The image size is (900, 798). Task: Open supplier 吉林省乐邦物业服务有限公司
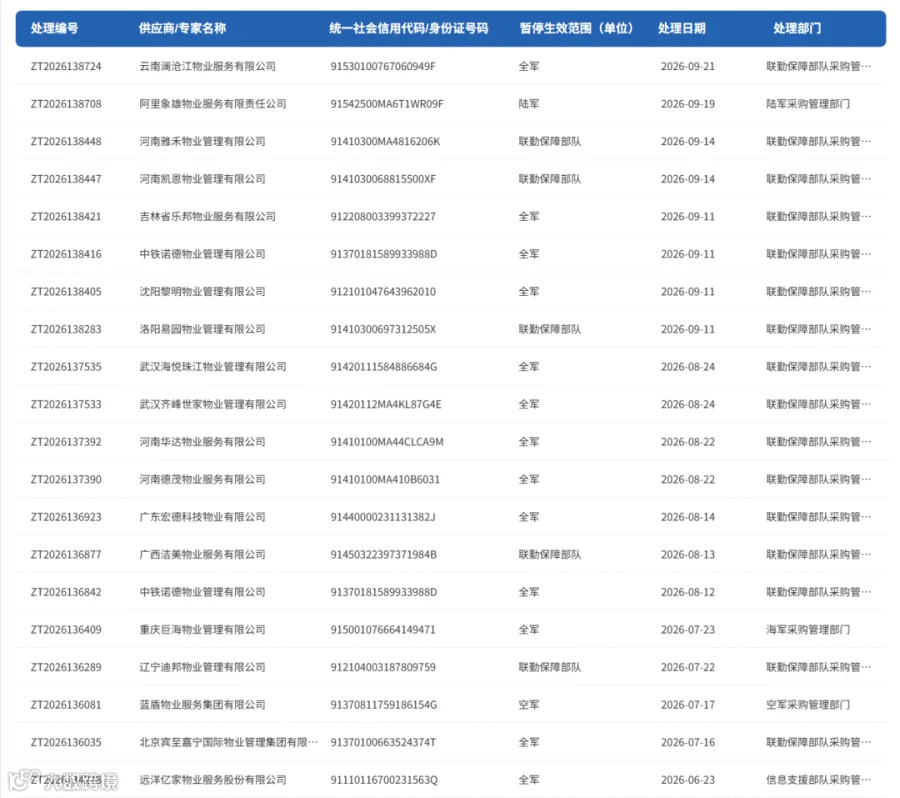[207, 216]
